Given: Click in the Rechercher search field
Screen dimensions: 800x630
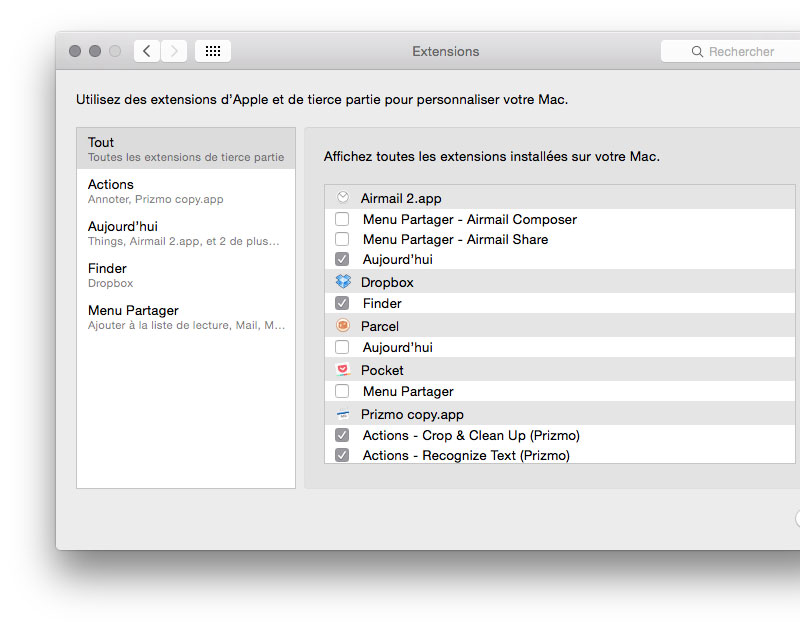Looking at the screenshot, I should click(731, 52).
